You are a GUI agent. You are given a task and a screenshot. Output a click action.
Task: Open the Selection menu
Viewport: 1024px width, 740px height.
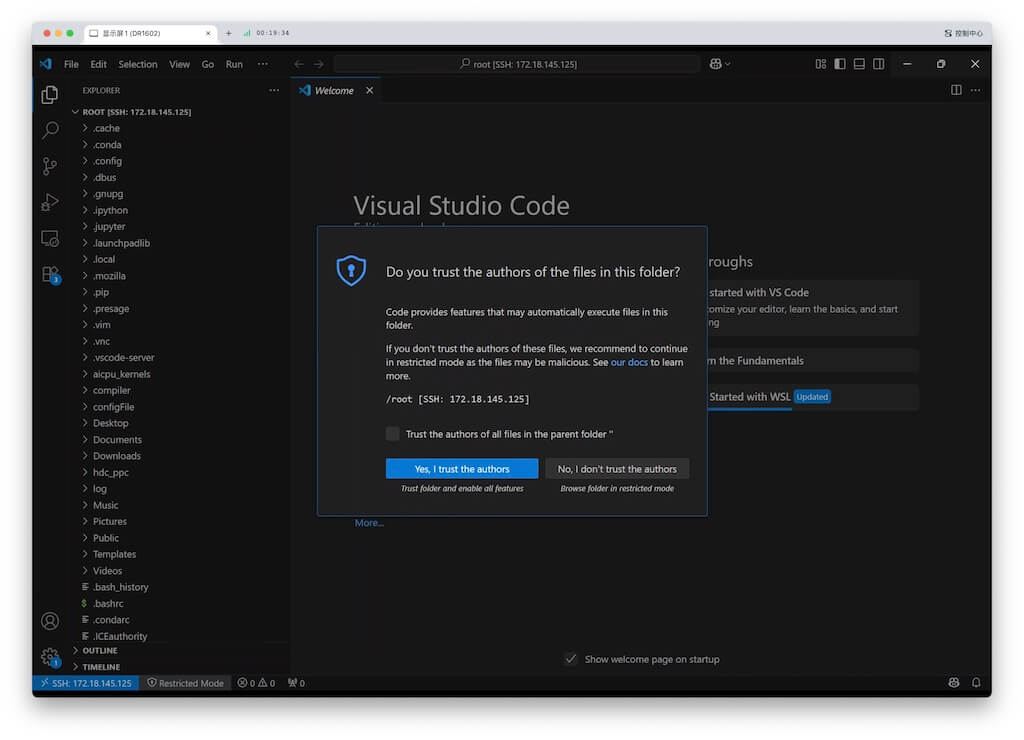click(x=138, y=64)
